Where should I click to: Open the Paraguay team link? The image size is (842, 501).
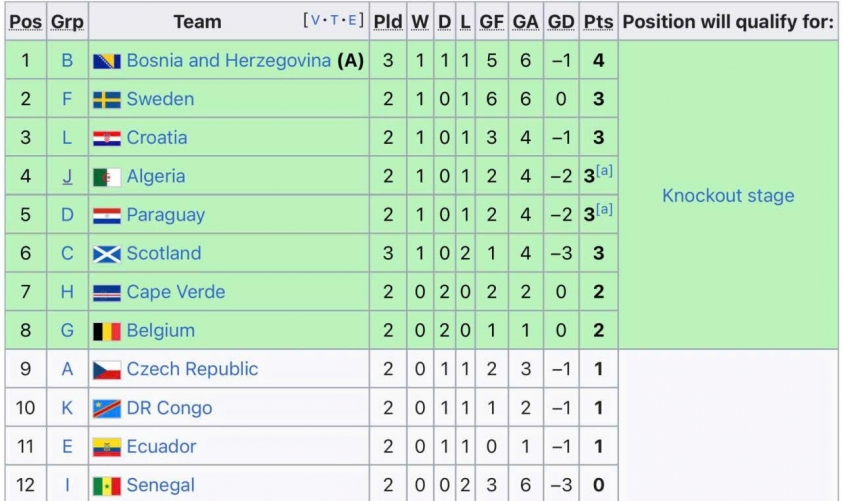click(x=165, y=215)
